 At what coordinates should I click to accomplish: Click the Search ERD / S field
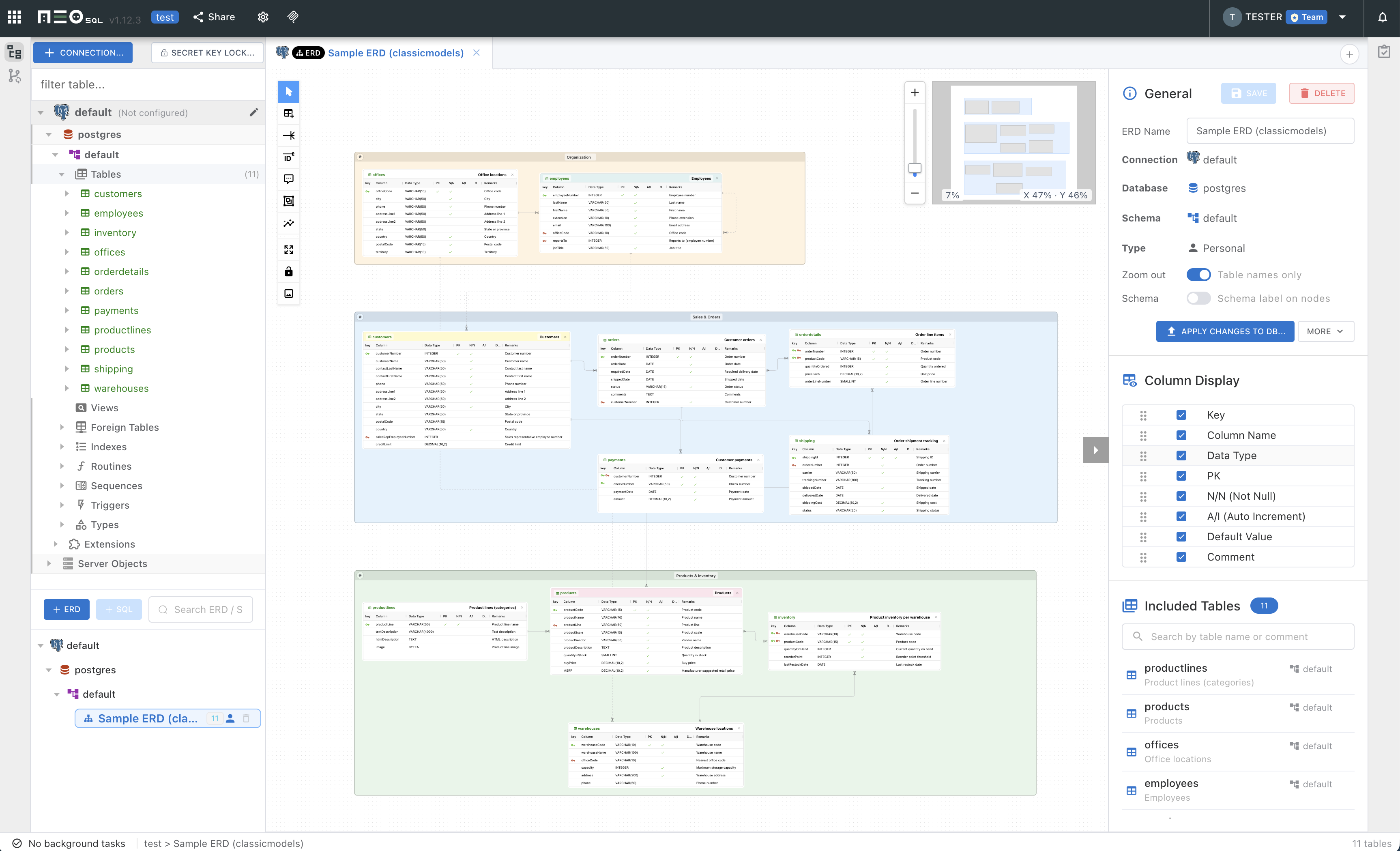[201, 610]
